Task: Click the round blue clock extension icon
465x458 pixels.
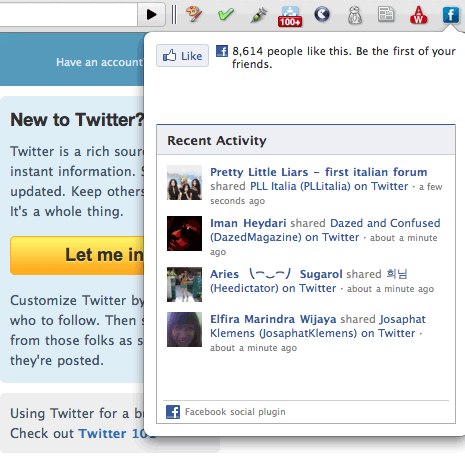Action: (322, 14)
